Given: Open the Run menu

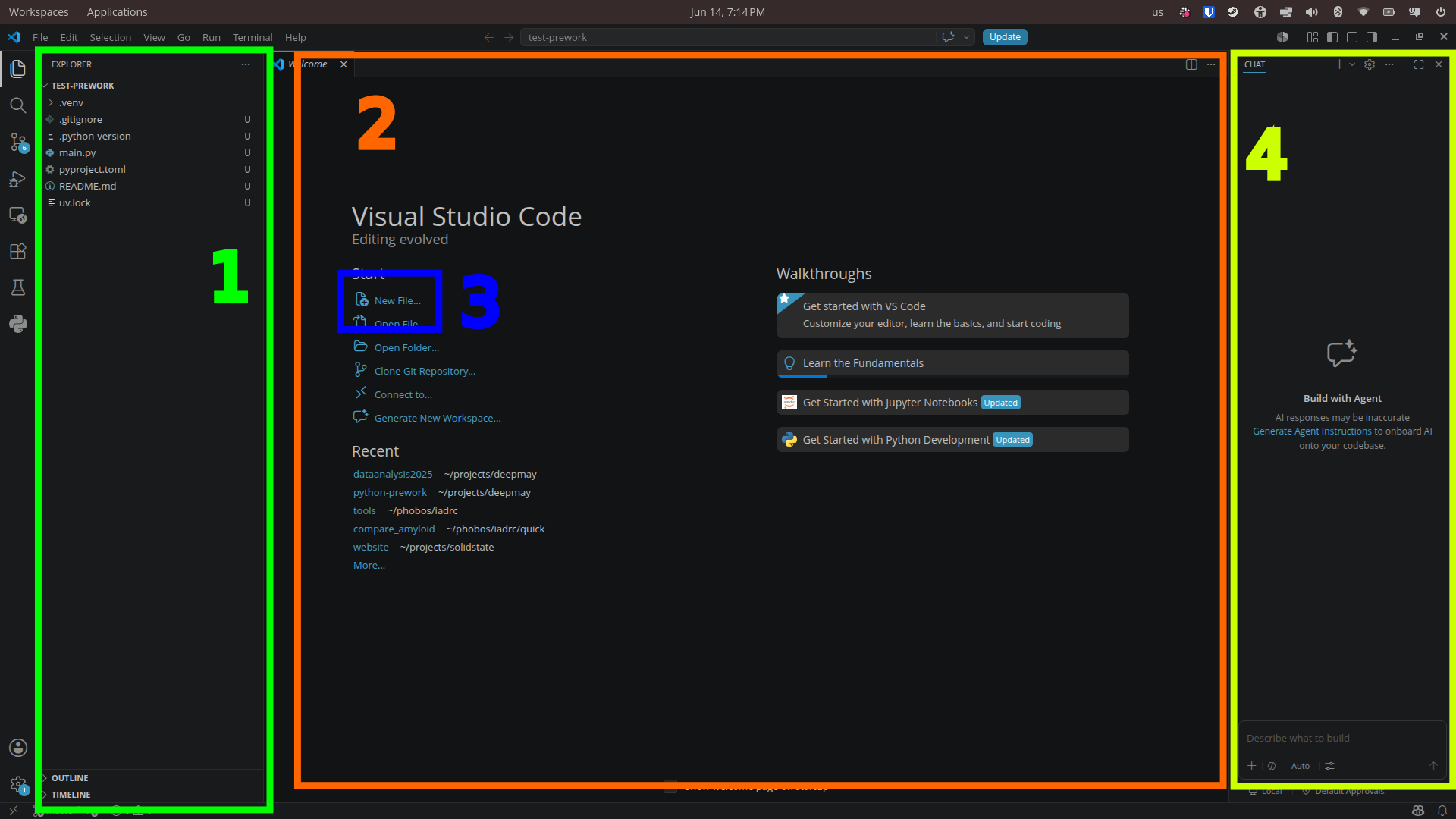Looking at the screenshot, I should tap(212, 37).
